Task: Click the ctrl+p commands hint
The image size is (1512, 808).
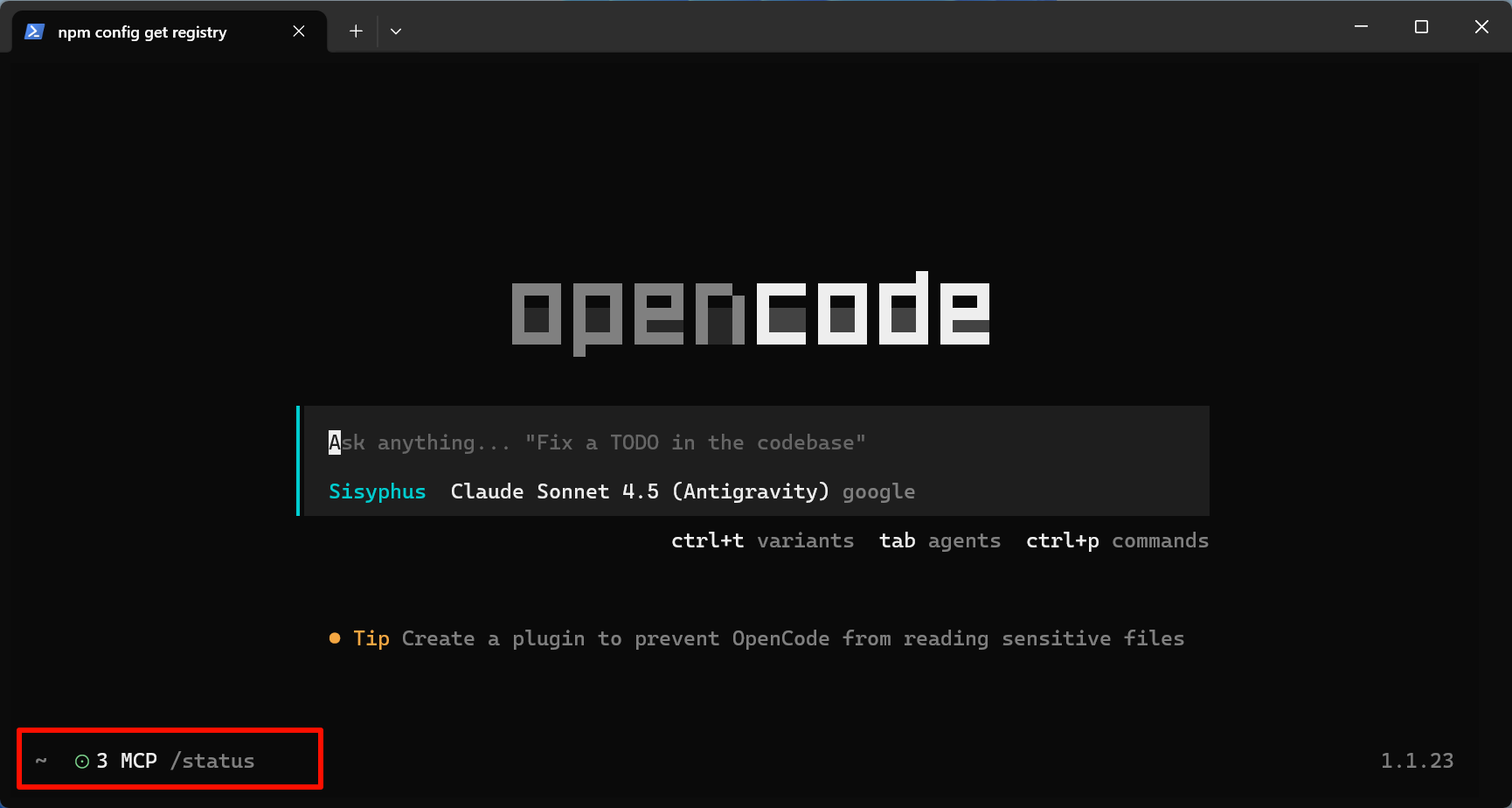Action: 1117,540
